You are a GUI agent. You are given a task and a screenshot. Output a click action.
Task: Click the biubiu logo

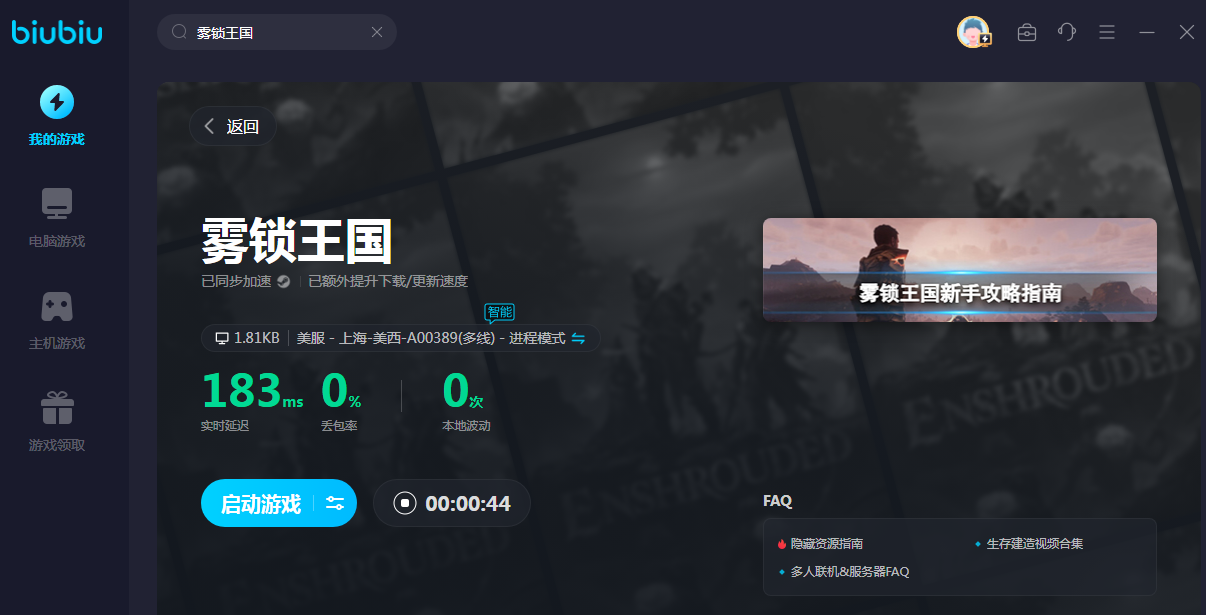57,32
